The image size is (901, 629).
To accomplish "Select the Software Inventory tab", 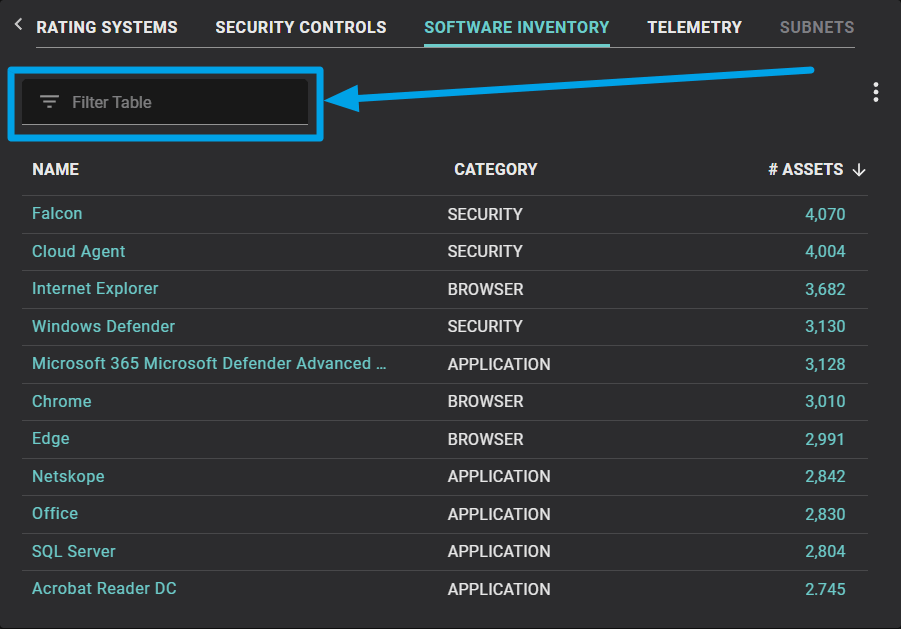I will (x=516, y=27).
